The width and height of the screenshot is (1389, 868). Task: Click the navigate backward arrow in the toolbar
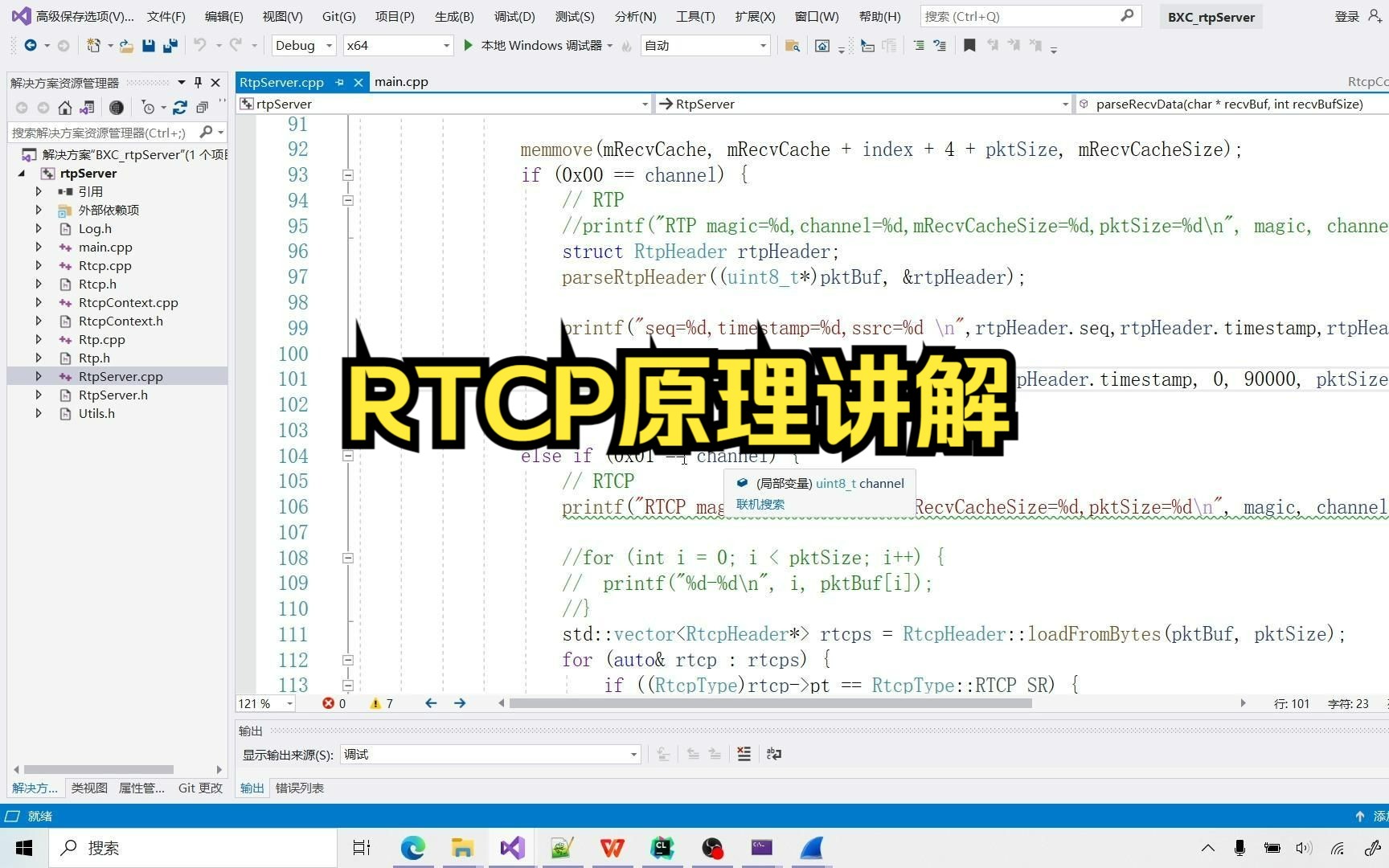30,46
